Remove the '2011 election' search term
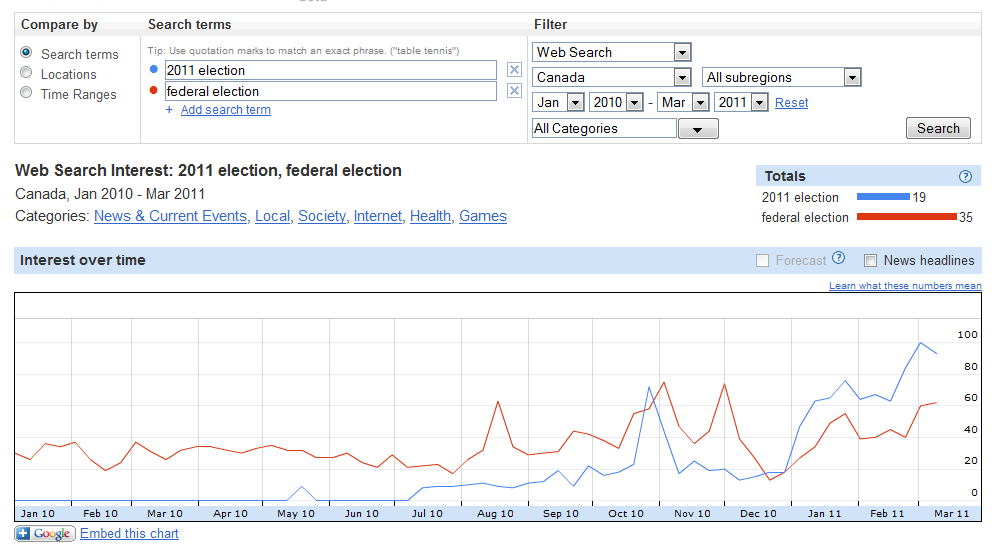The image size is (998, 548). [514, 70]
